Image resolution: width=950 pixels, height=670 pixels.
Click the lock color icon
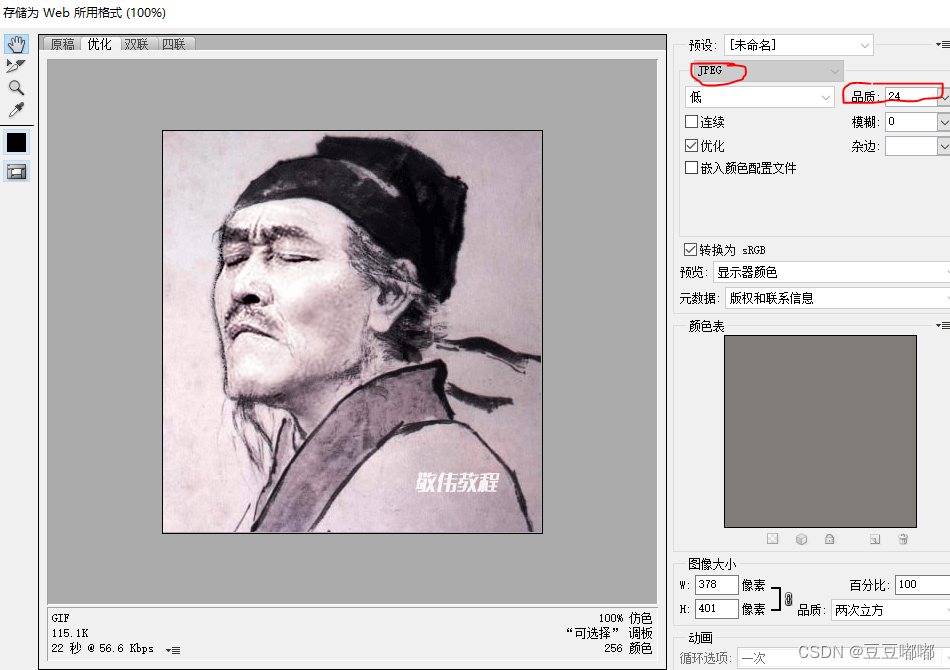click(x=829, y=539)
